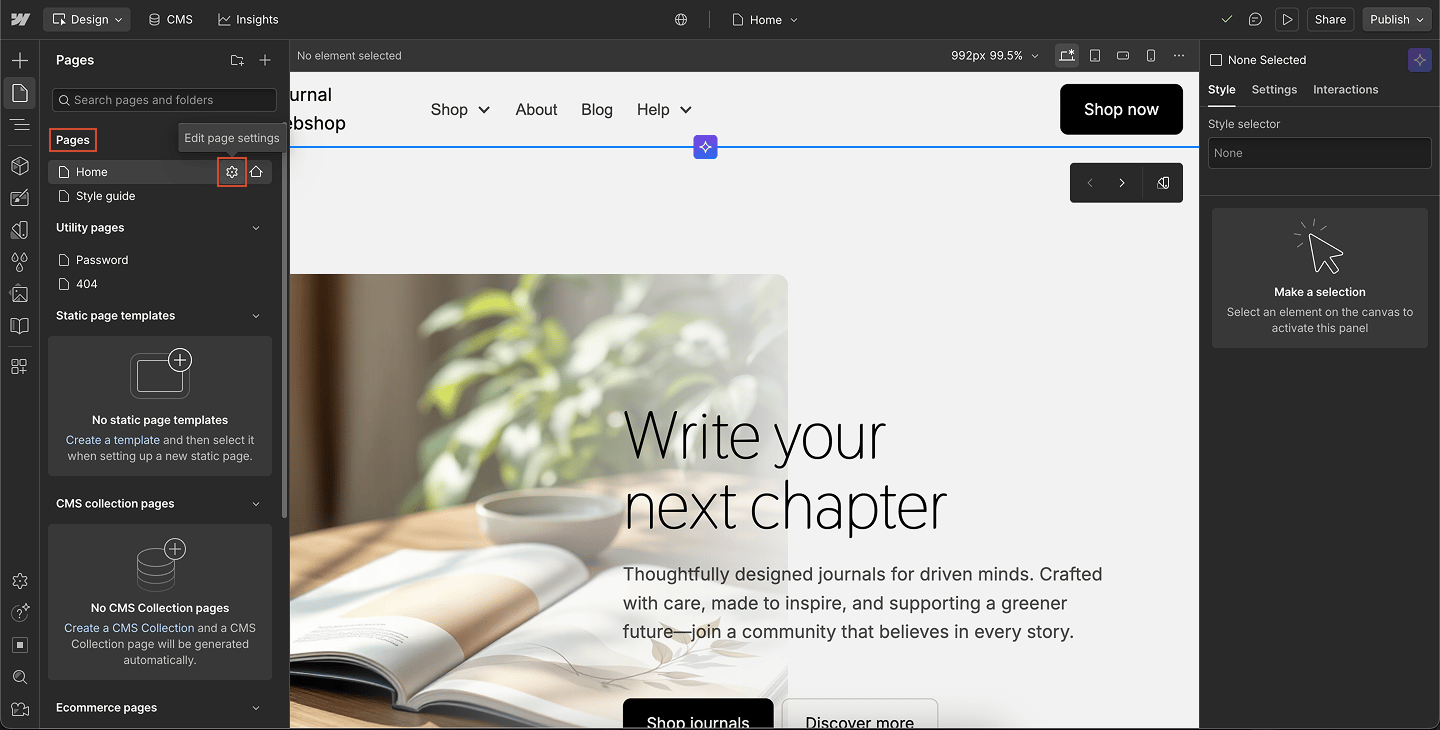Switch to the CMS view
Image resolution: width=1440 pixels, height=730 pixels.
pyautogui.click(x=170, y=19)
